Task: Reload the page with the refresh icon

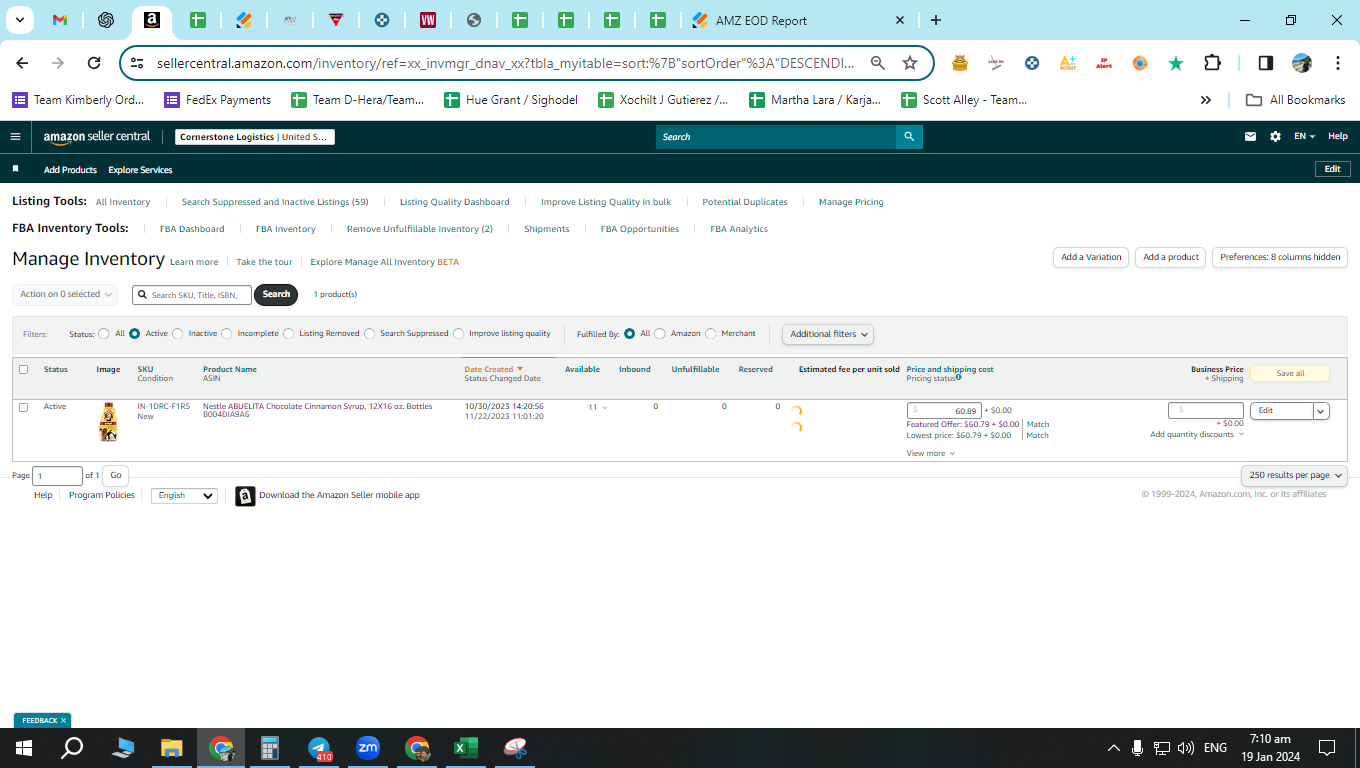Action: (x=94, y=63)
